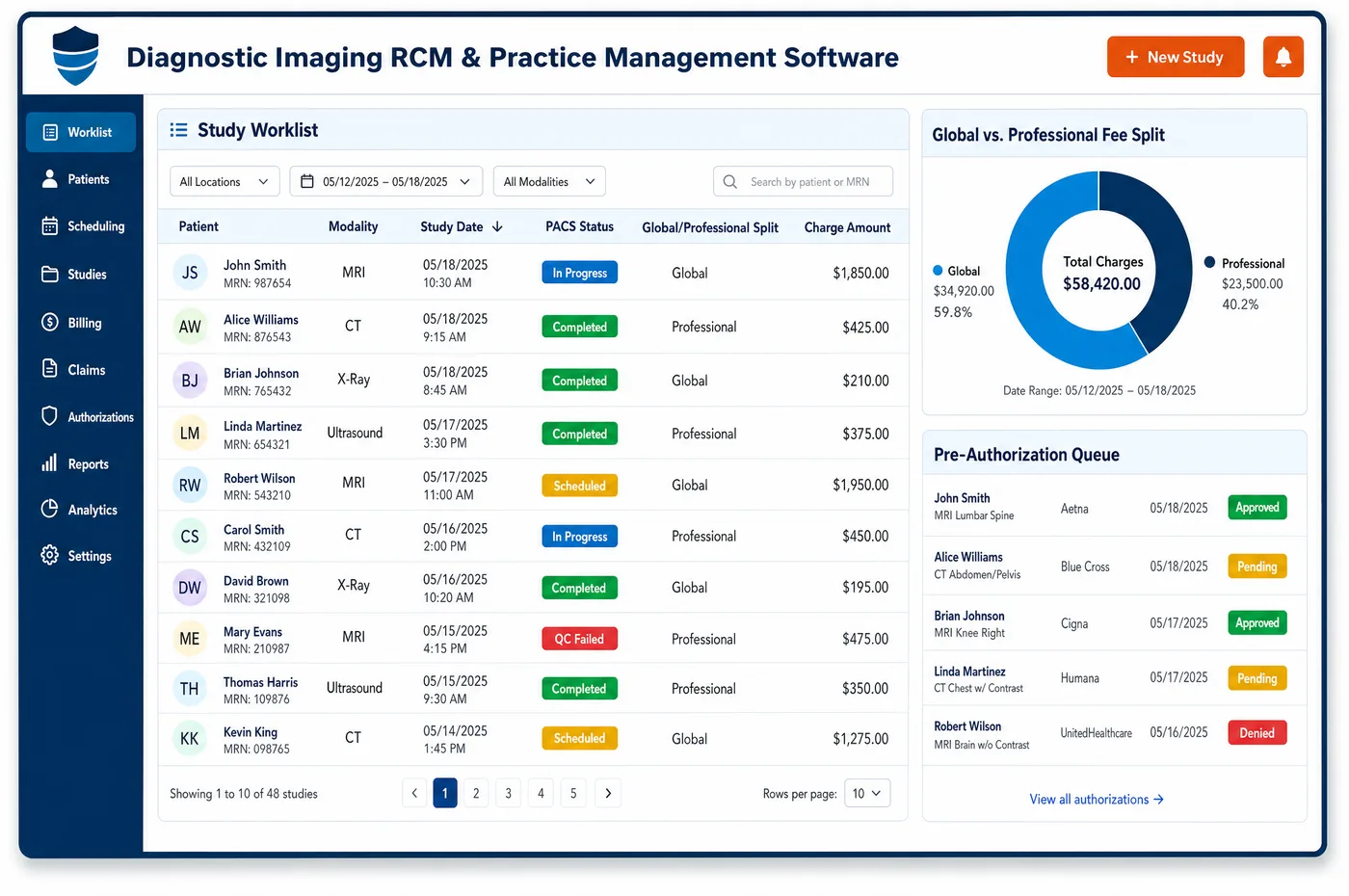Focus the Search by patient or MRN field

803,181
